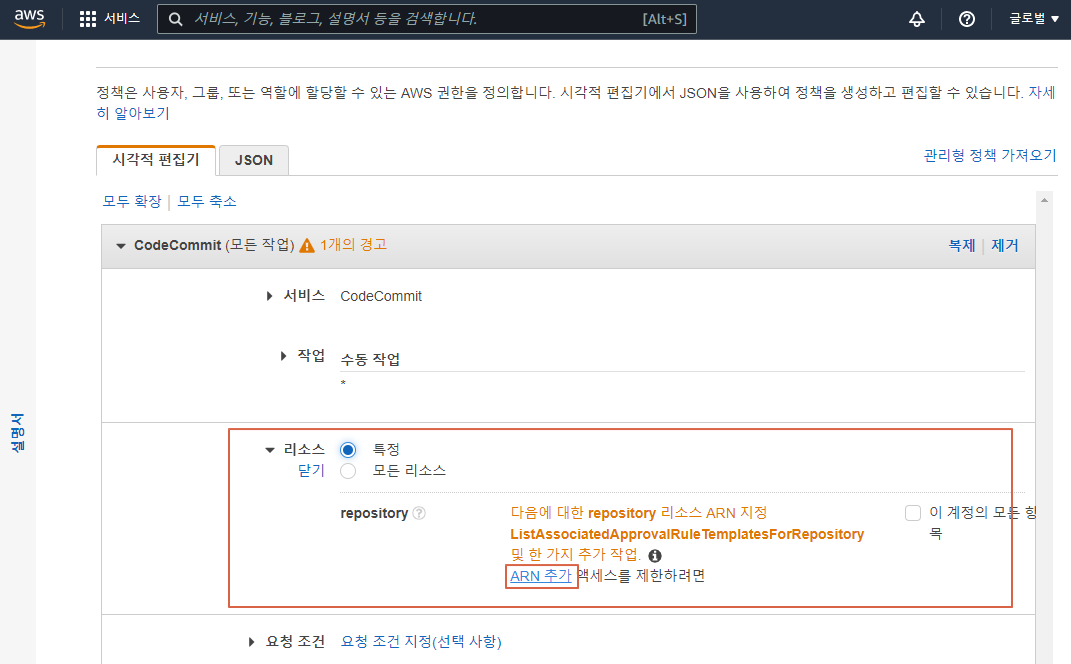This screenshot has height=664, width=1071.
Task: Click 요청 조건 지정(선택 사항) link
Action: 421,641
